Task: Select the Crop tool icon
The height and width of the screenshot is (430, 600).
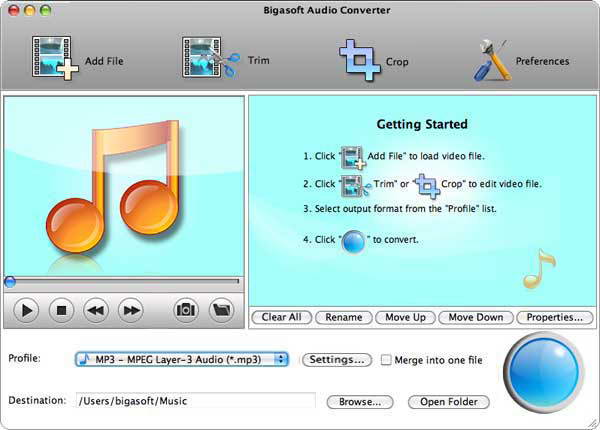Action: pyautogui.click(x=360, y=60)
